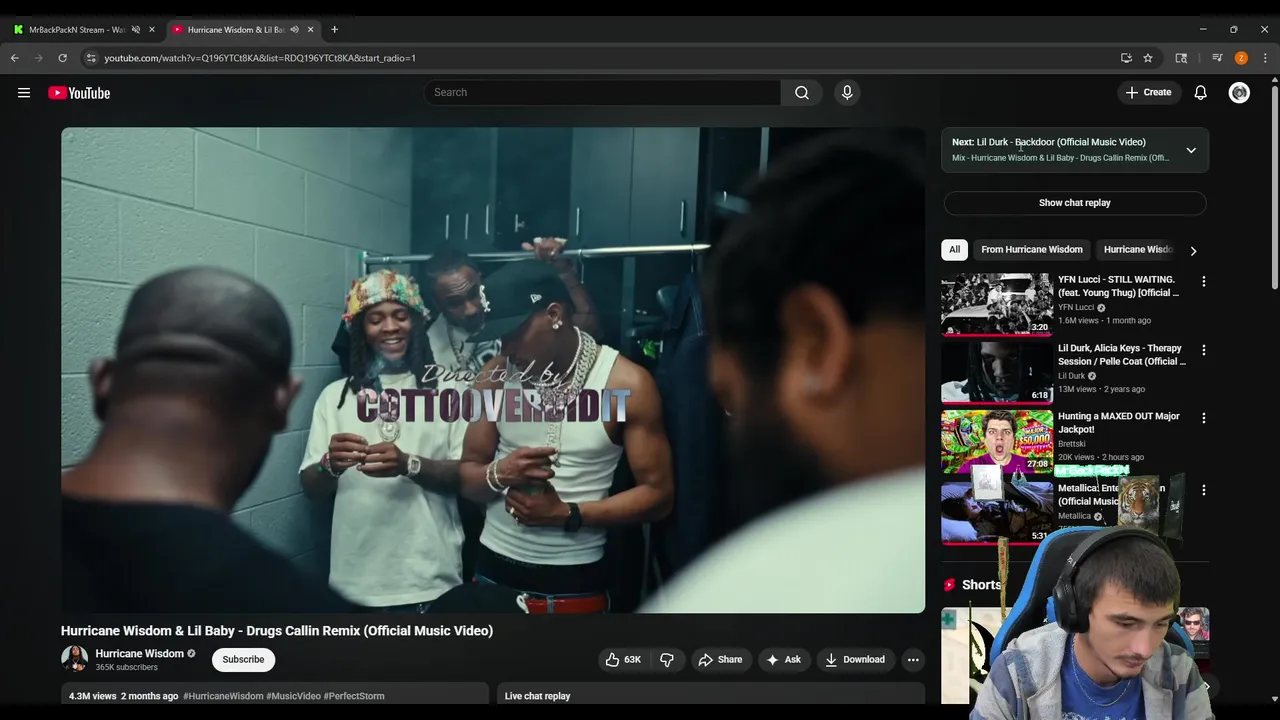Close the MrBackPackN Stream tab
The width and height of the screenshot is (1280, 720).
tap(152, 30)
